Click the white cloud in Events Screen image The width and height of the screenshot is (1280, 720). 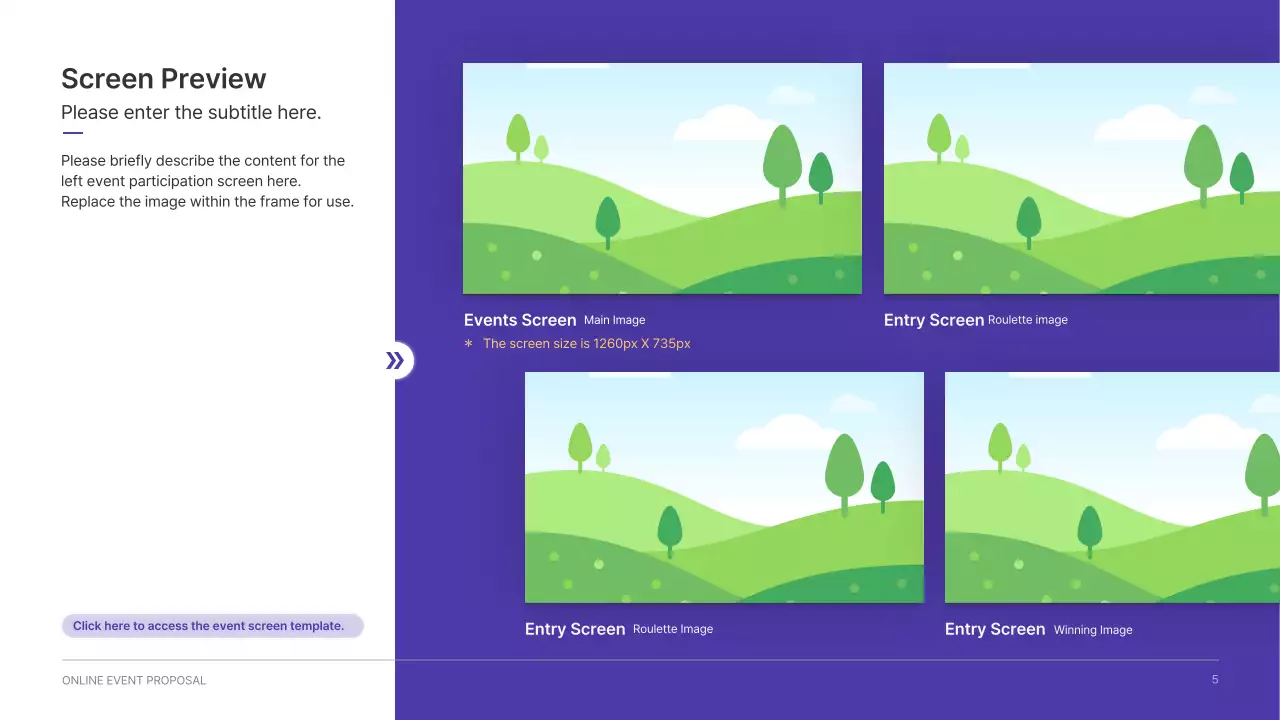coord(718,125)
